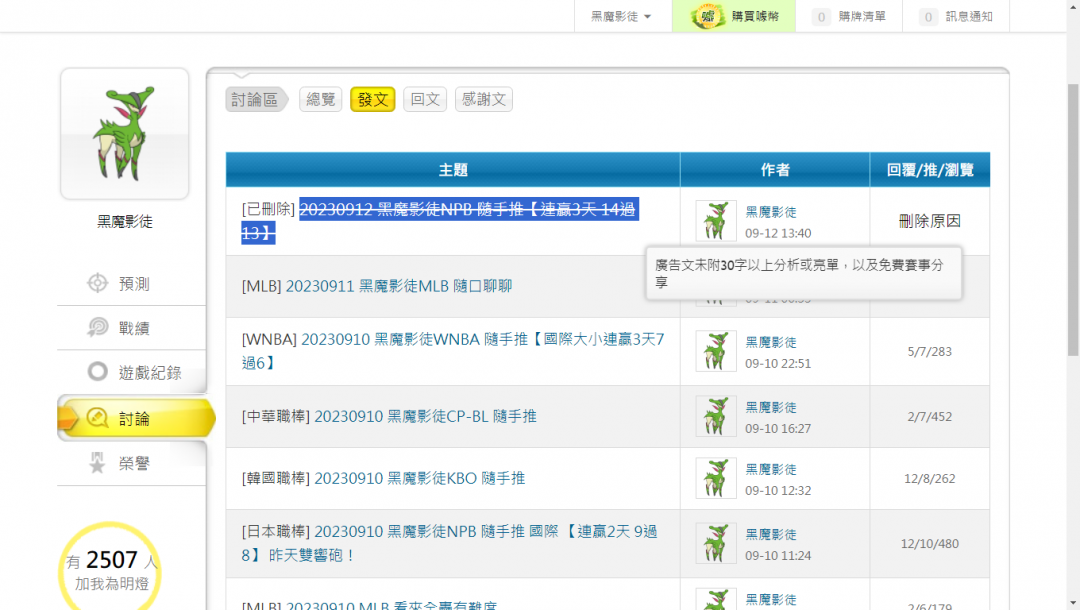Click the 12/8/262 stats cell
Image resolution: width=1080 pixels, height=610 pixels.
930,478
